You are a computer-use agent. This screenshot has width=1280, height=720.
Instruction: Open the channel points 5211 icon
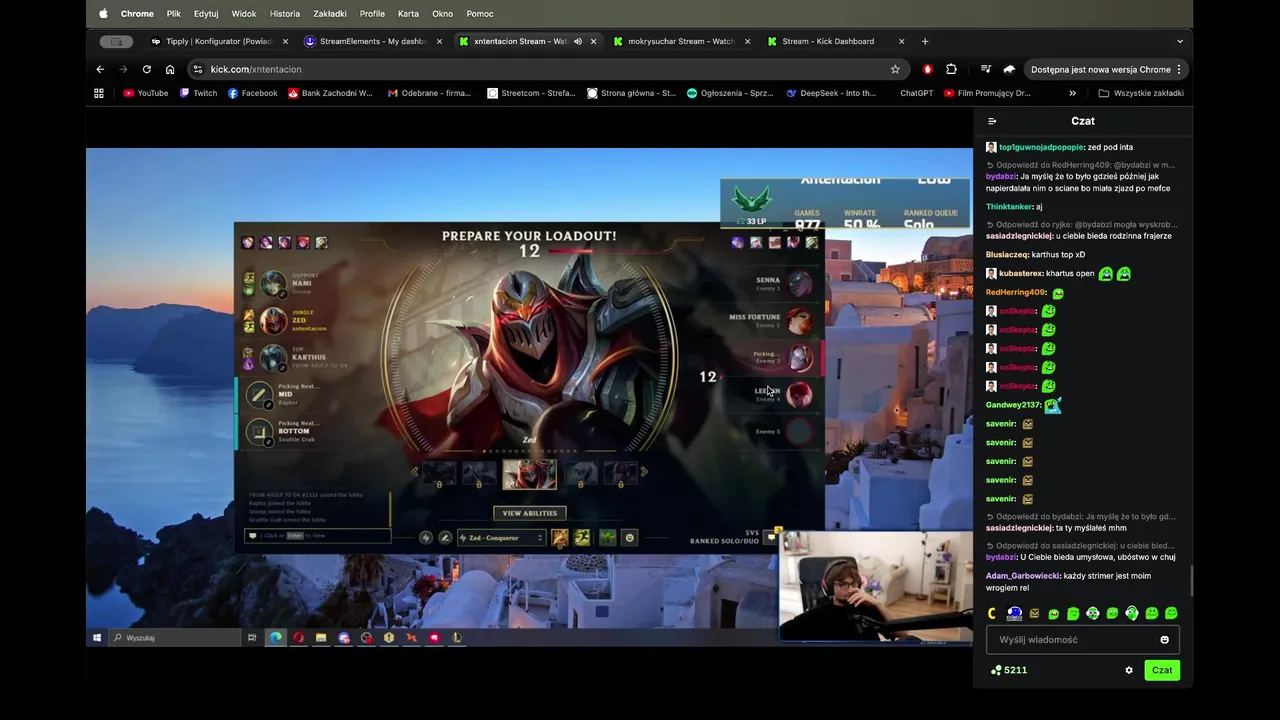pyautogui.click(x=996, y=670)
